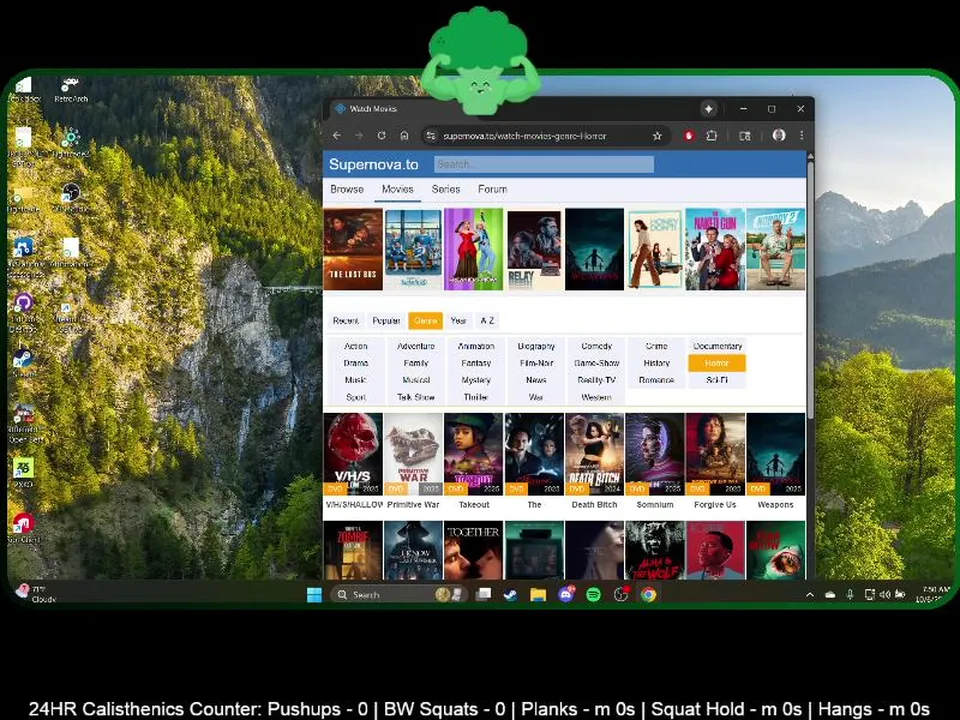Choose the Documentary genre
Image resolution: width=960 pixels, height=720 pixels.
[717, 346]
